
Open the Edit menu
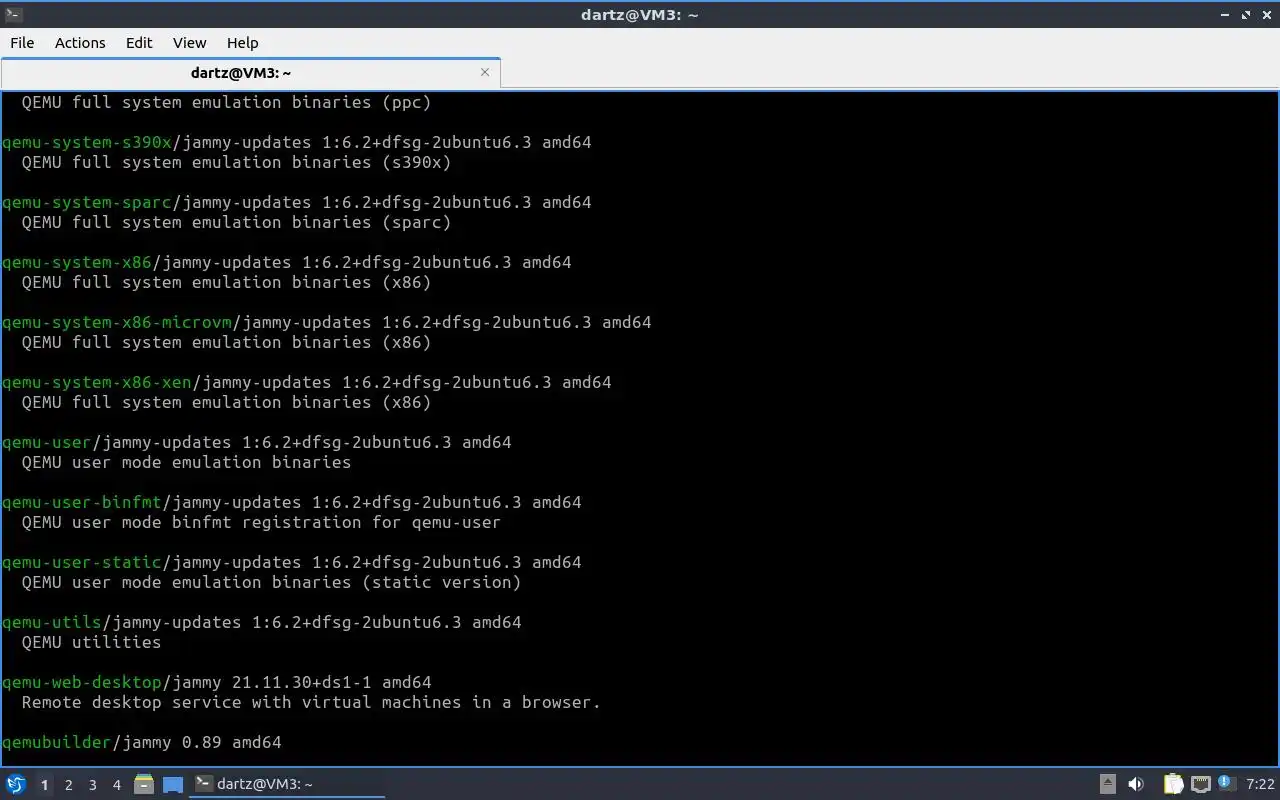coord(139,43)
